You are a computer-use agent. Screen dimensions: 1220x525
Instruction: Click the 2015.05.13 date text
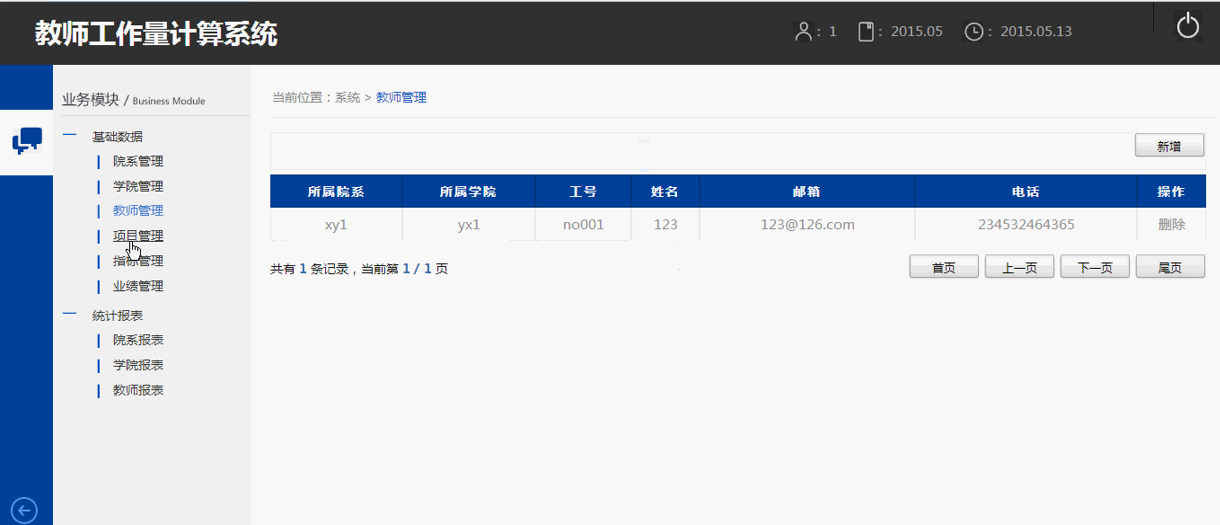pyautogui.click(x=1036, y=31)
